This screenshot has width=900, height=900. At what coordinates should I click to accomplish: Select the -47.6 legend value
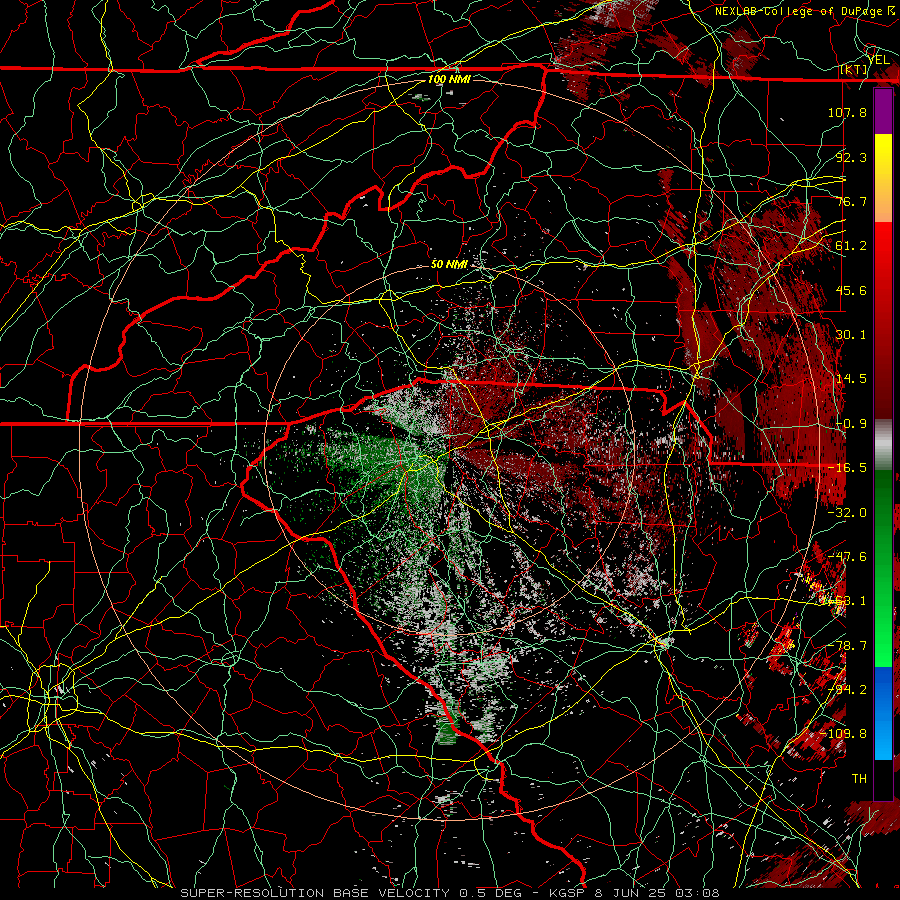pyautogui.click(x=847, y=557)
